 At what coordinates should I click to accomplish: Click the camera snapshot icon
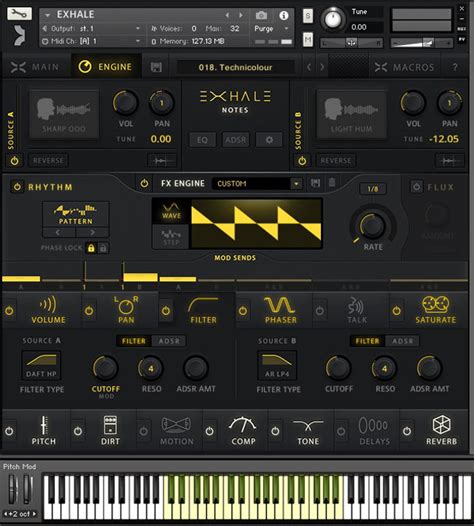tap(261, 15)
